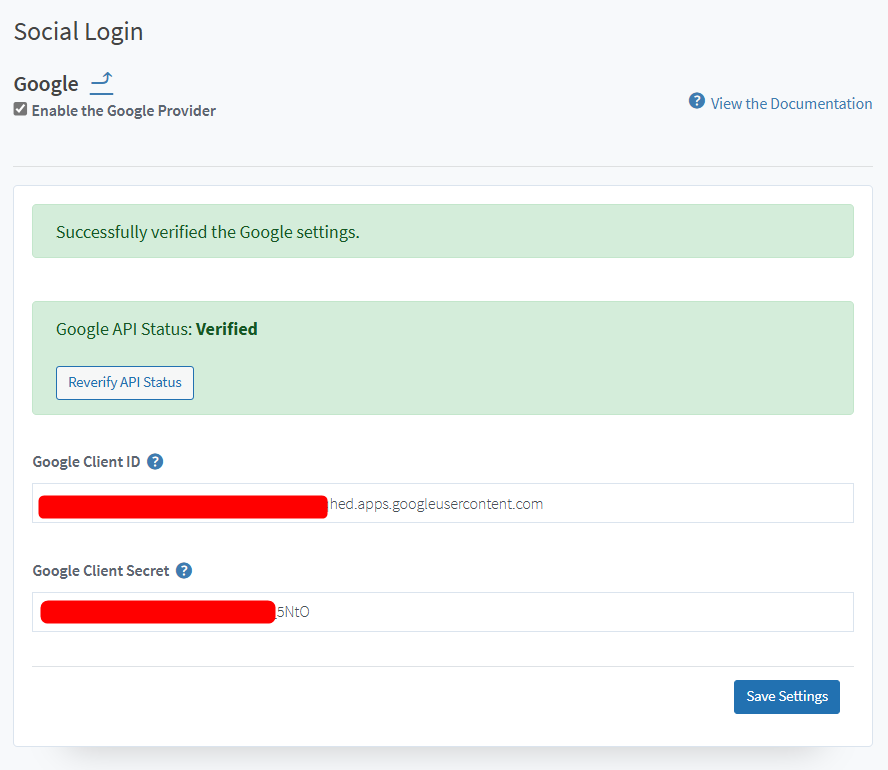Click the Google Client Secret label
888x770 pixels.
coord(101,571)
